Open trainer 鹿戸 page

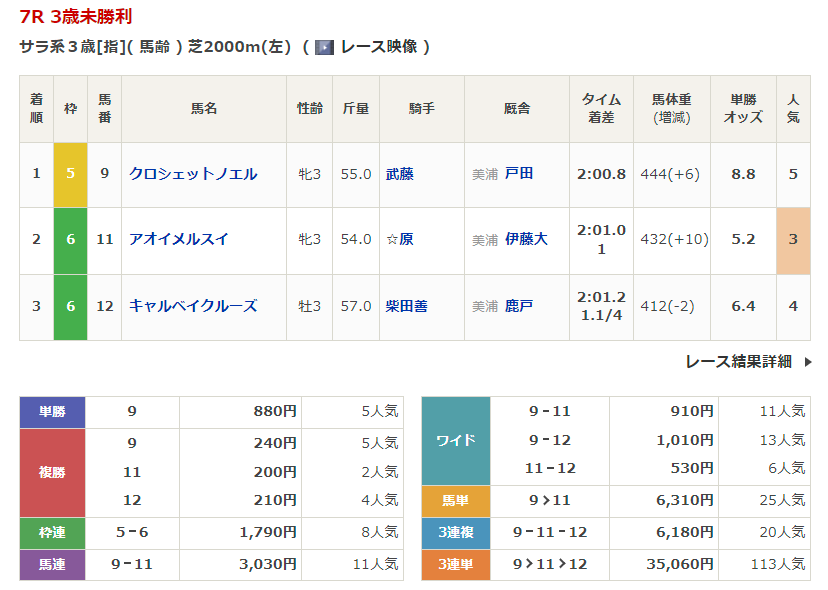tap(519, 306)
